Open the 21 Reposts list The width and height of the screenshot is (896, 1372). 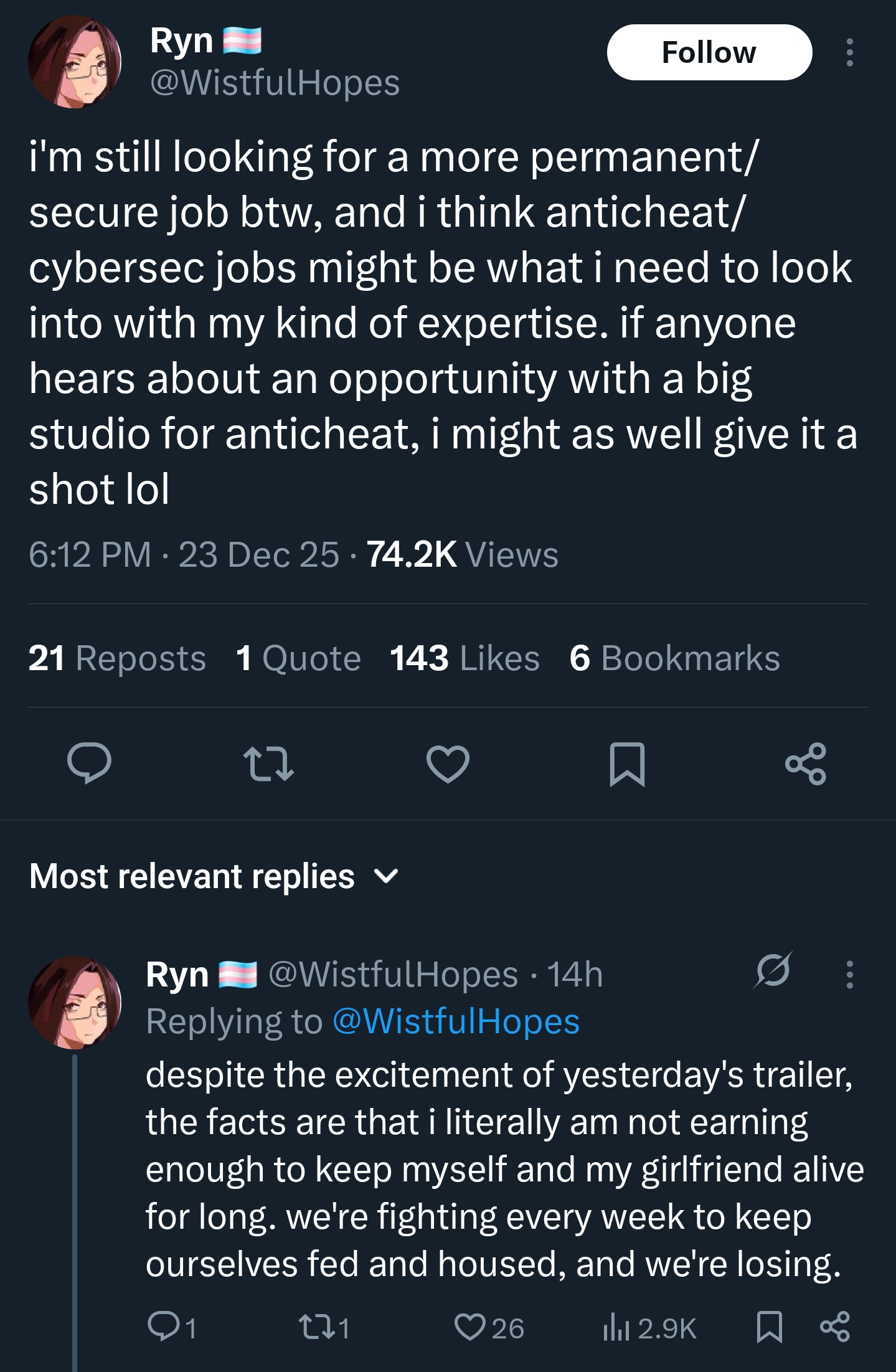pyautogui.click(x=117, y=658)
